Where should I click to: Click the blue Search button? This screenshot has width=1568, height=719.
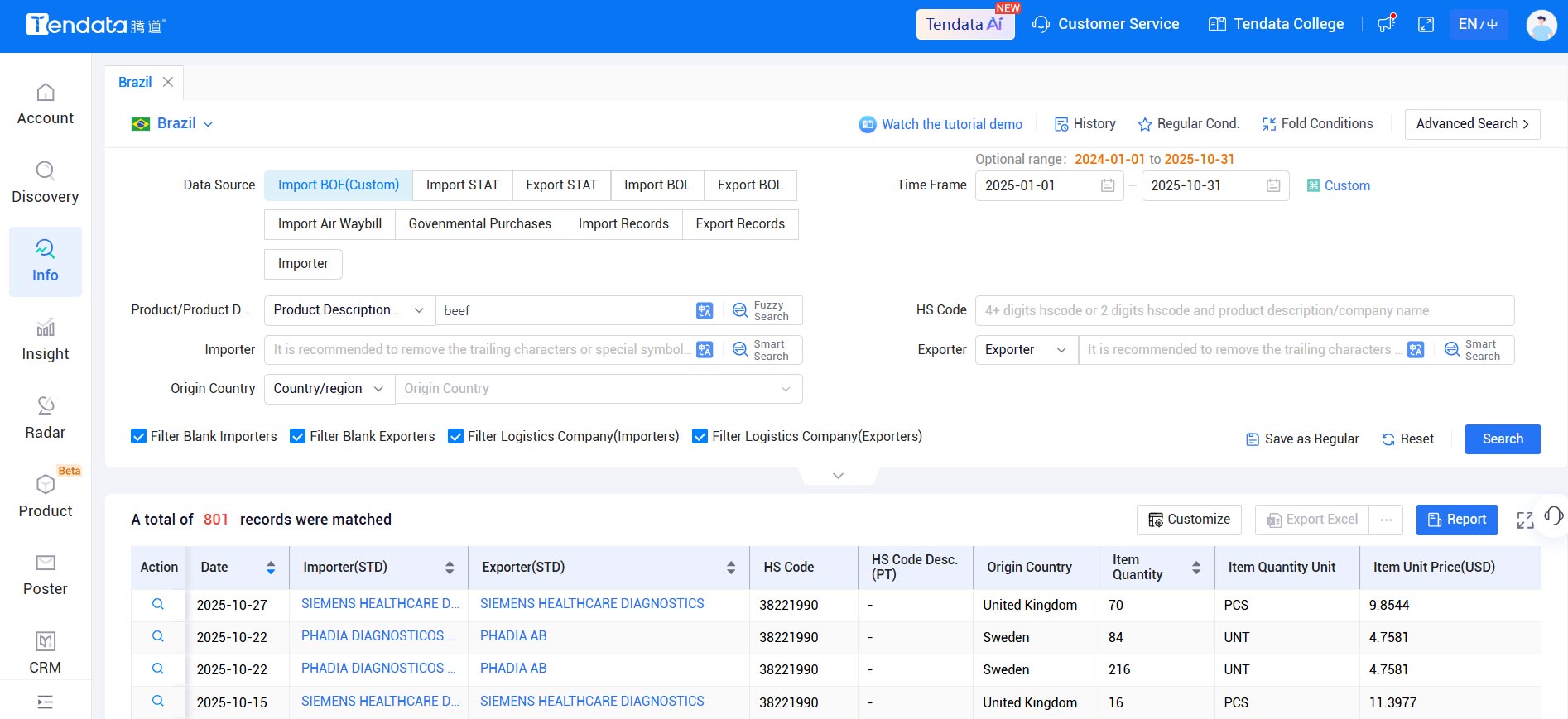pyautogui.click(x=1503, y=439)
